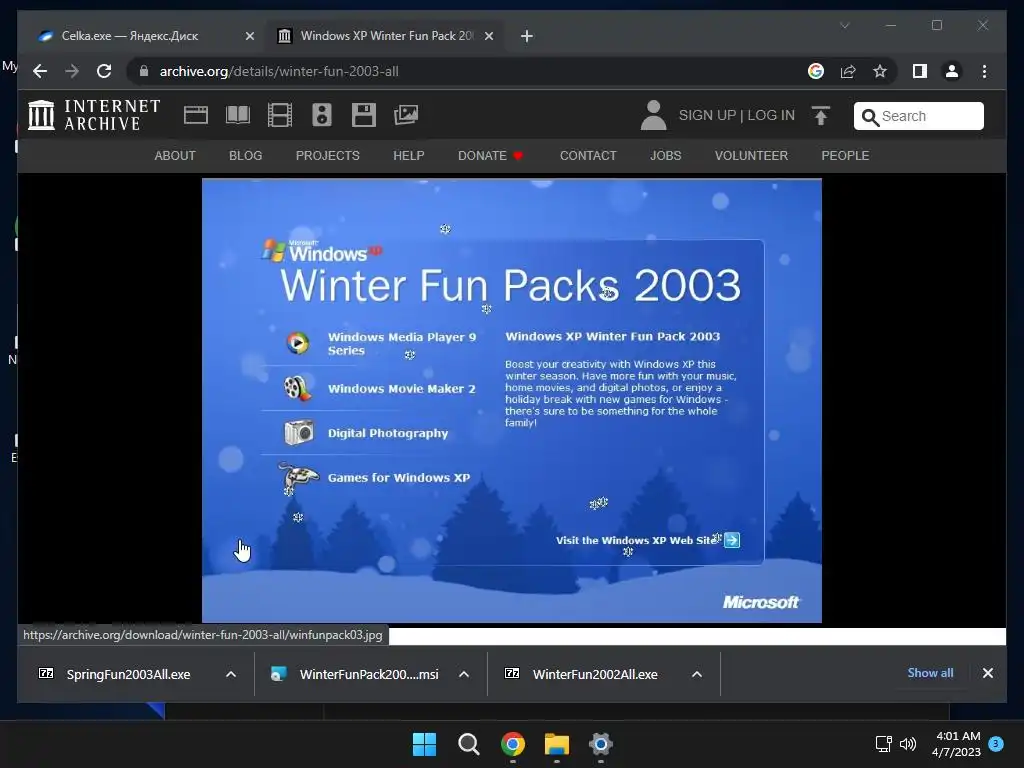This screenshot has width=1024, height=768.
Task: Reload the current page
Action: 104,71
